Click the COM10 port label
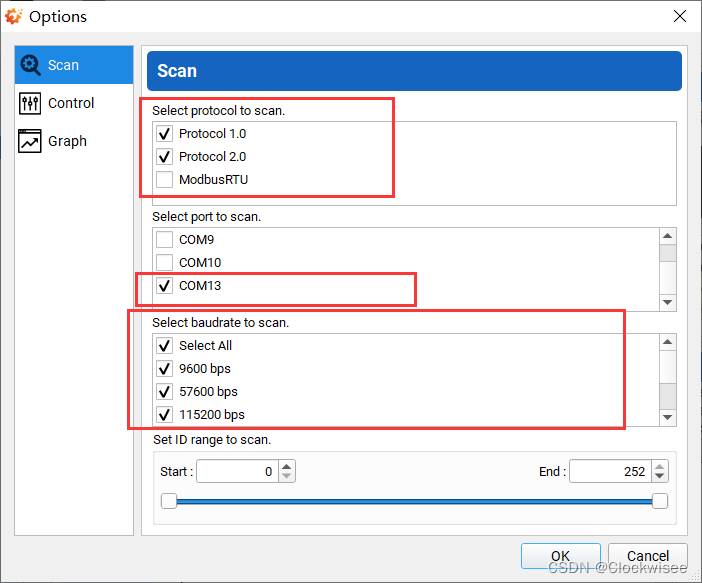 pyautogui.click(x=200, y=262)
